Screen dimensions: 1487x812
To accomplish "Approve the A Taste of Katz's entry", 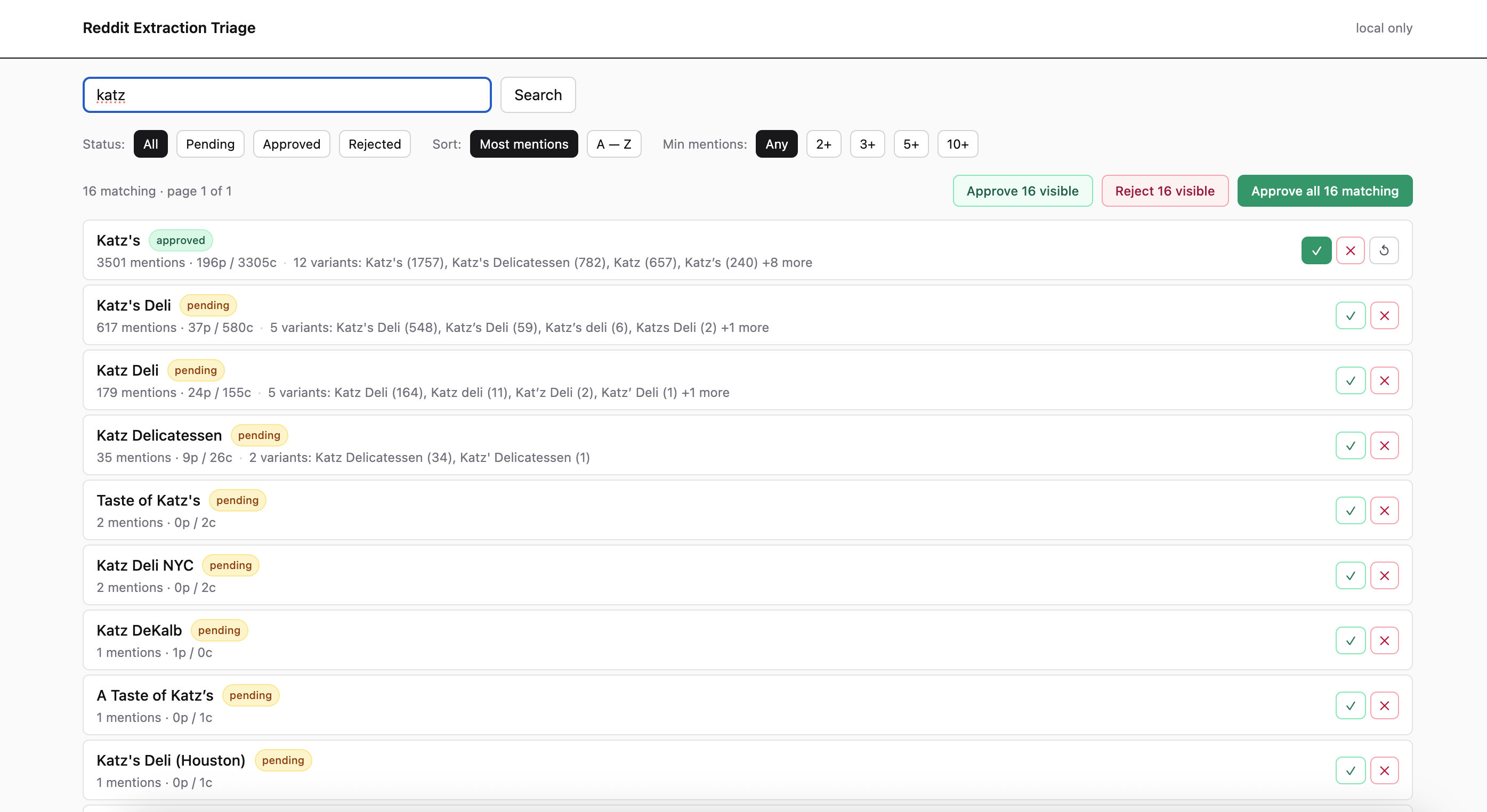I will 1350,705.
